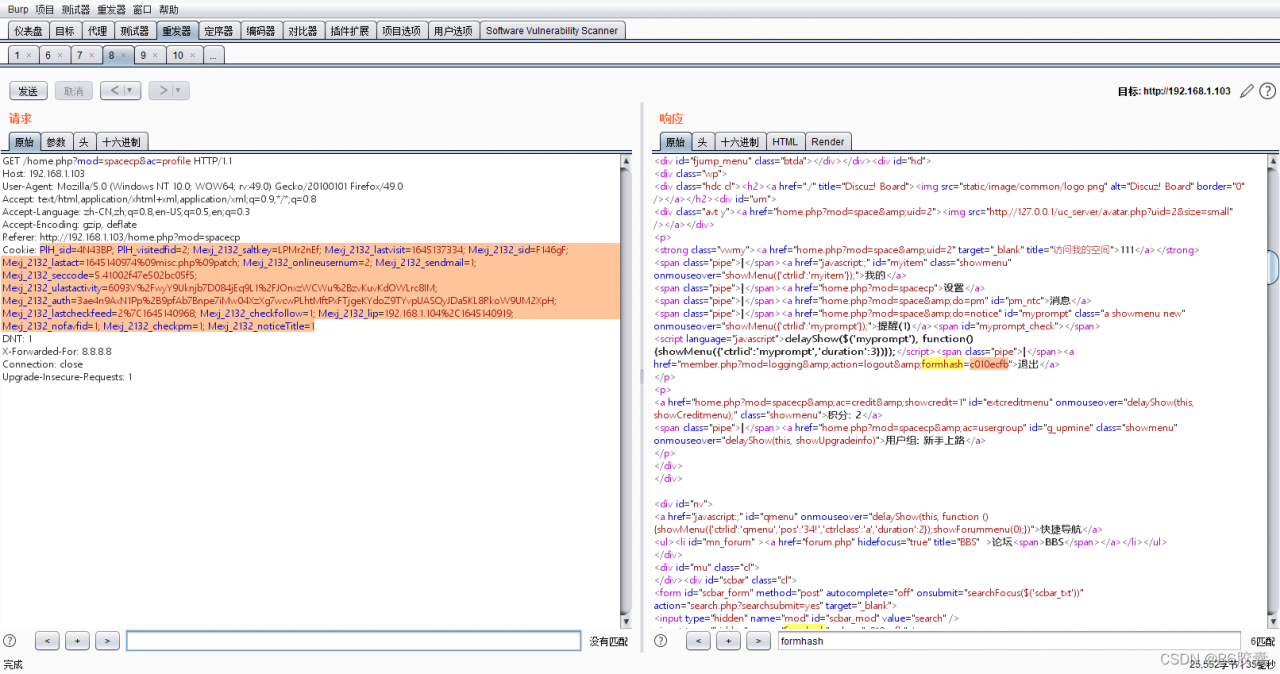Open a new repeater tab with '...'
This screenshot has width=1280, height=674.
(x=213, y=56)
